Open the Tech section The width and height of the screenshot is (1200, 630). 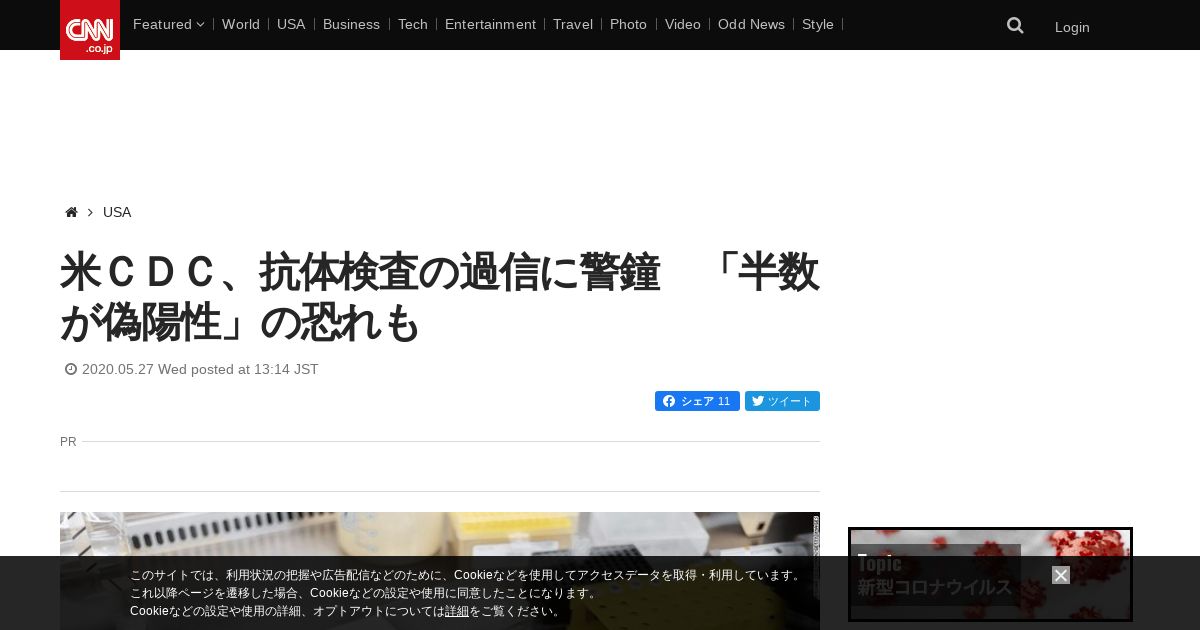point(413,24)
